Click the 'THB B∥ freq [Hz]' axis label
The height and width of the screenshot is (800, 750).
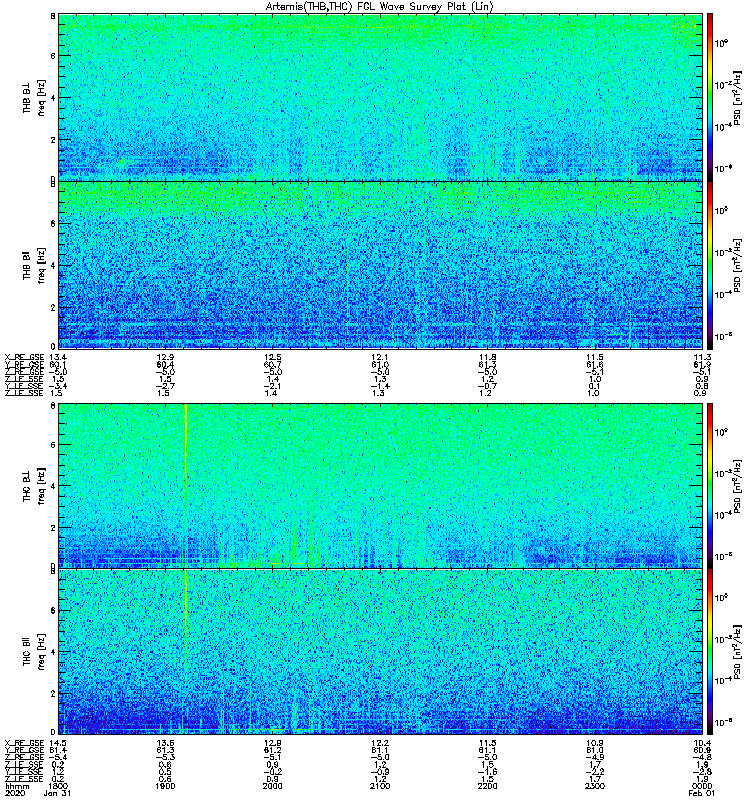34,265
